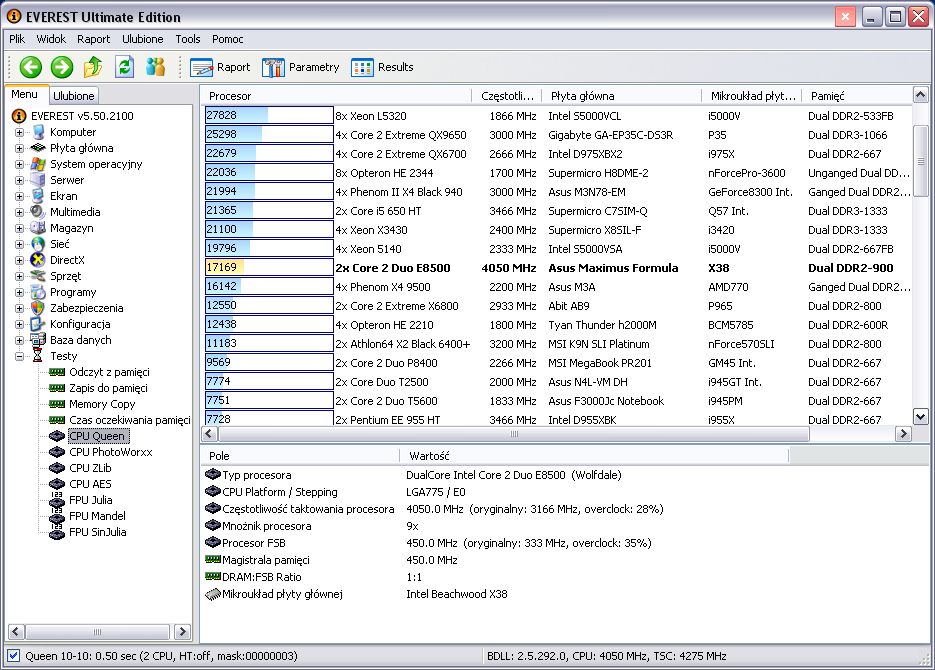
Task: Click the Results toolbar button
Action: 382,67
